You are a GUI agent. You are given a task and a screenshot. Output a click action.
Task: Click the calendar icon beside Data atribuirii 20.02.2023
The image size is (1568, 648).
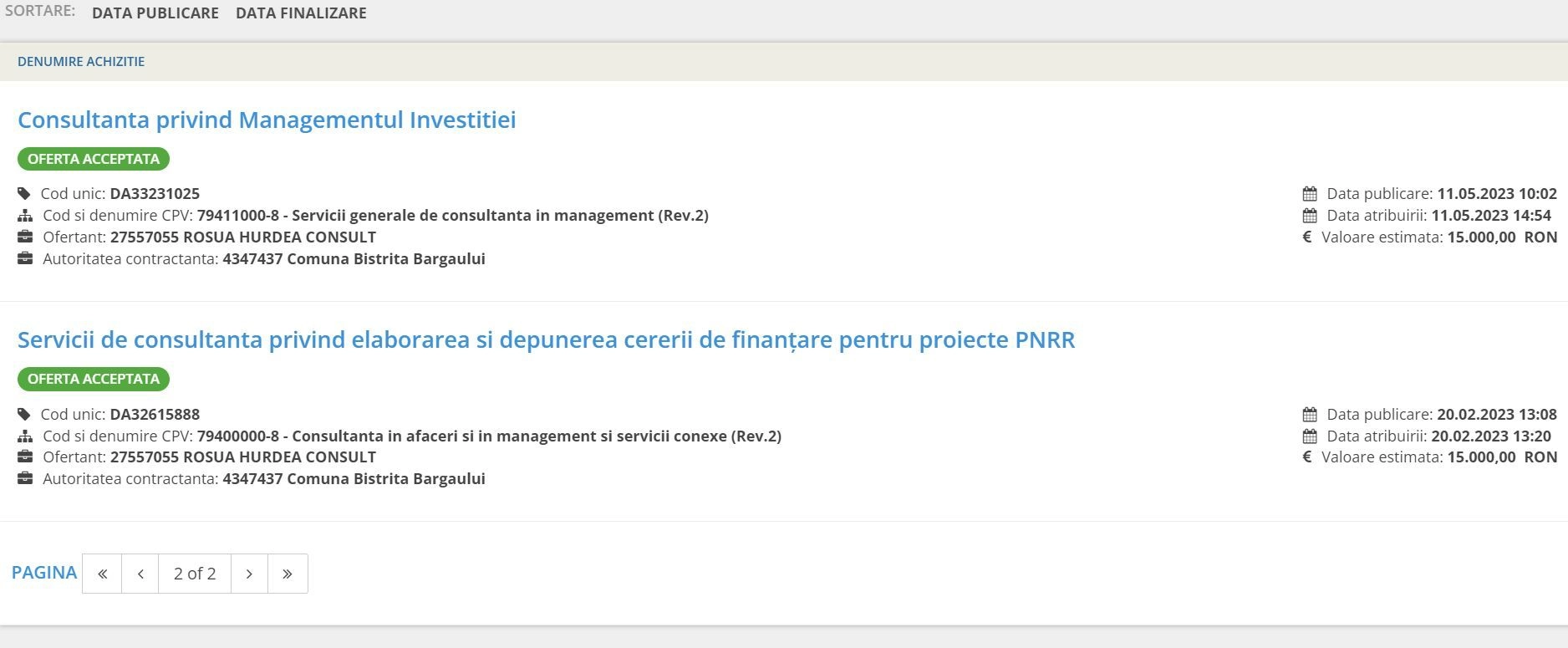pyautogui.click(x=1310, y=436)
